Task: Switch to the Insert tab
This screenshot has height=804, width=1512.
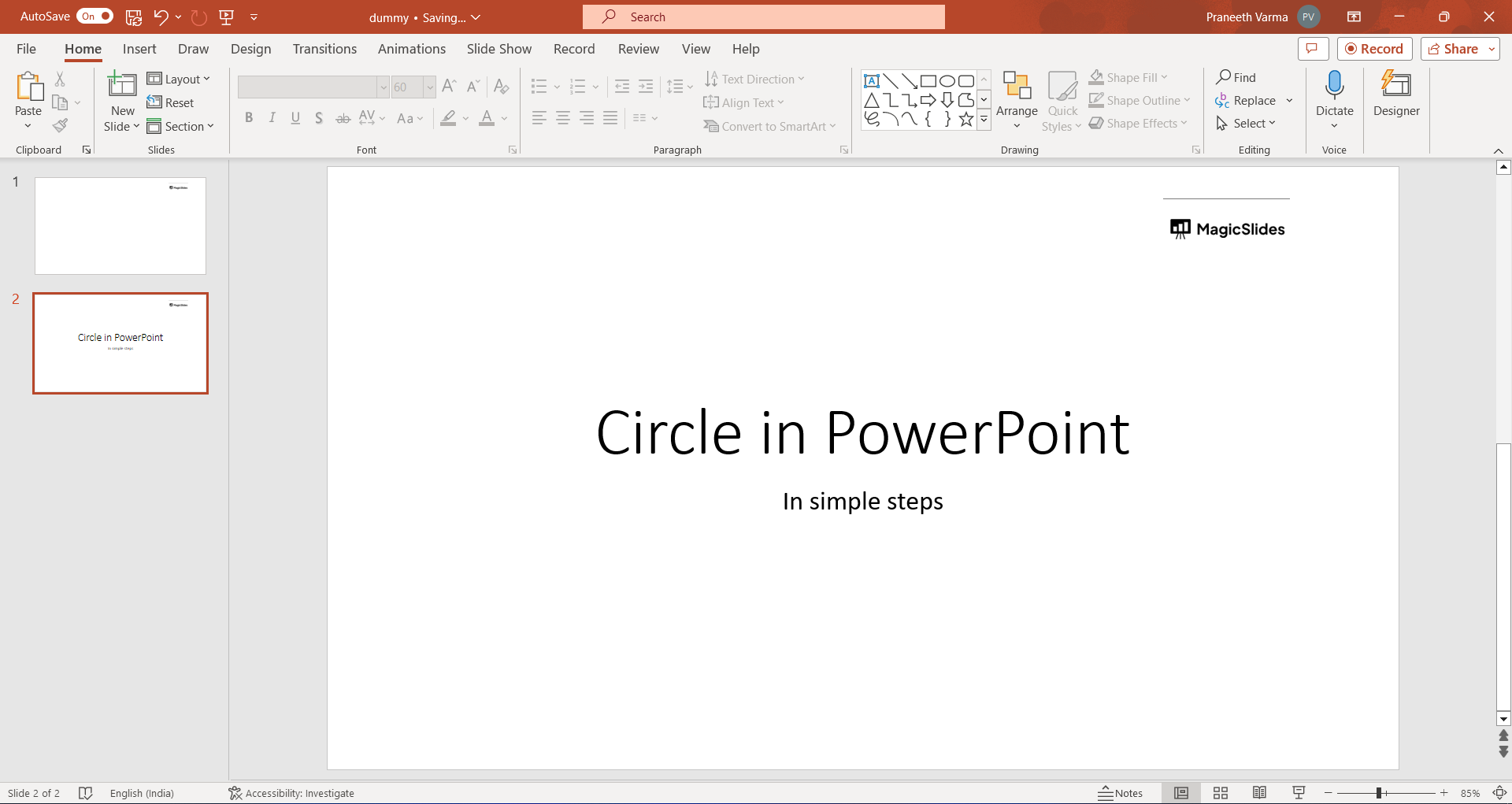Action: [139, 49]
